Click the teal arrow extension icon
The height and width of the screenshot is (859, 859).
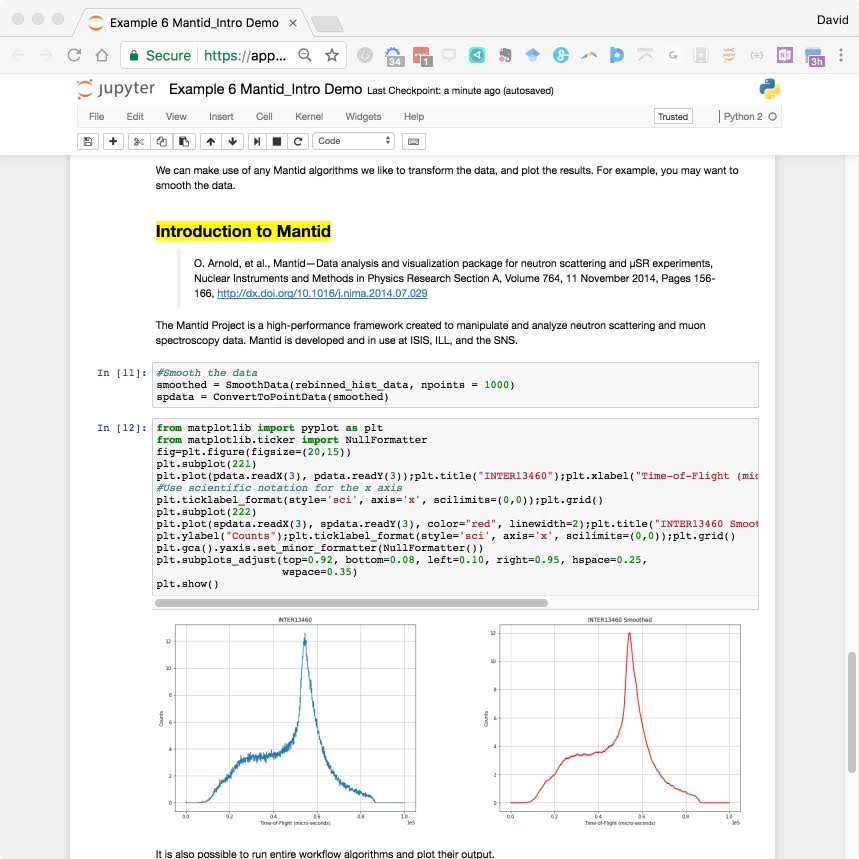point(477,55)
